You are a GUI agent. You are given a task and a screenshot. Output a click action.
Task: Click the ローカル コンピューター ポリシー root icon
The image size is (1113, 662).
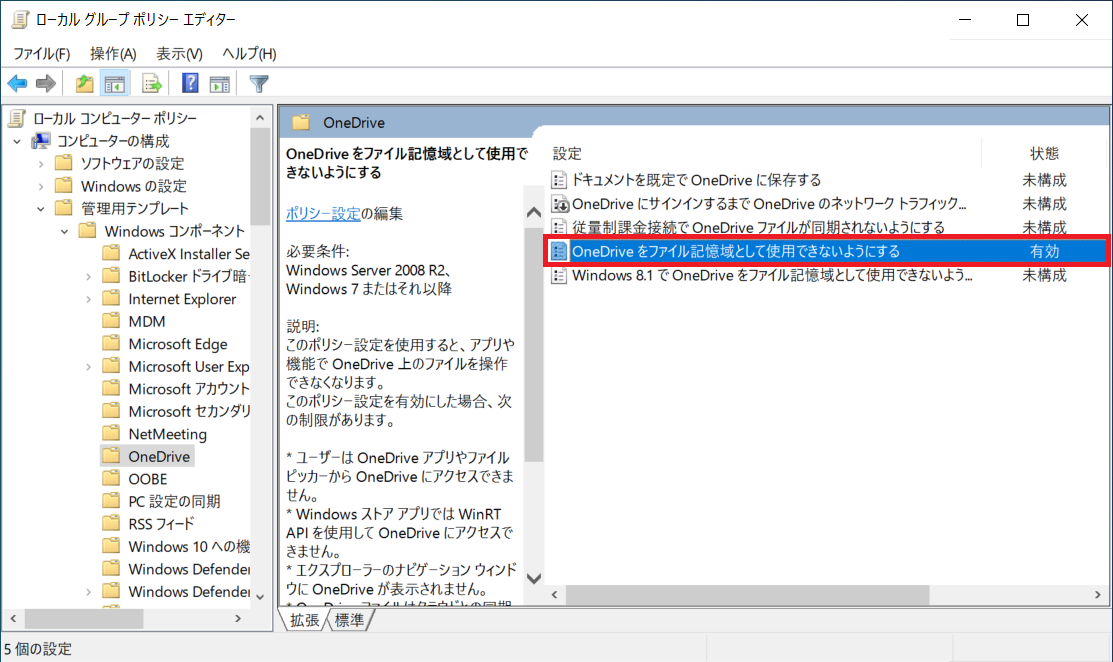[17, 118]
